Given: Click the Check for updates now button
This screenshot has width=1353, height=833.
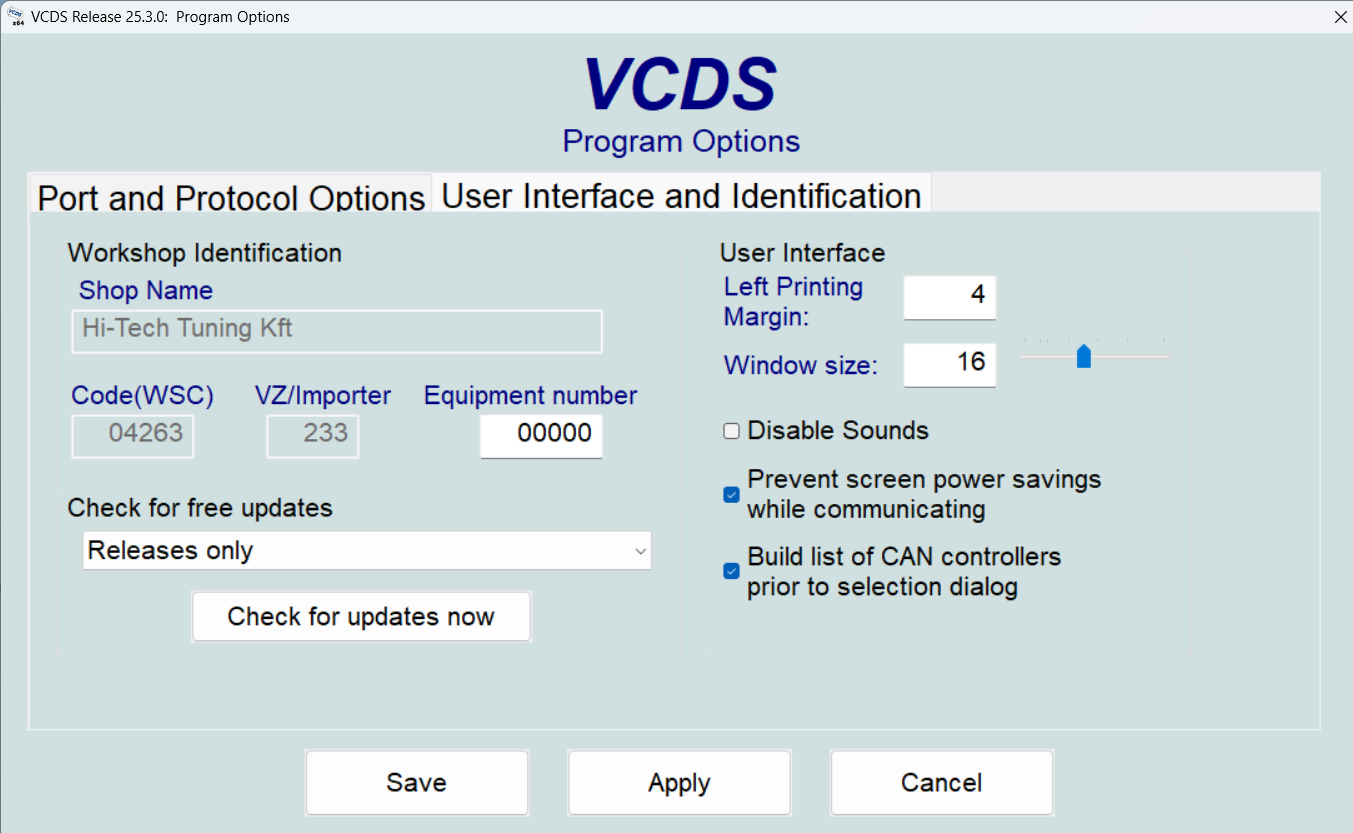Looking at the screenshot, I should tap(361, 616).
